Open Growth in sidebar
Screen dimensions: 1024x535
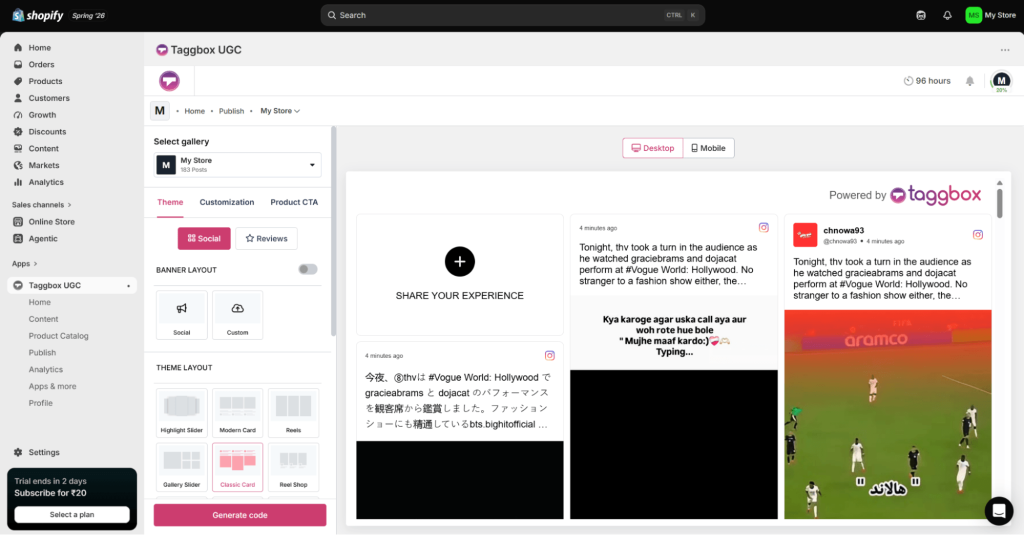(42, 115)
